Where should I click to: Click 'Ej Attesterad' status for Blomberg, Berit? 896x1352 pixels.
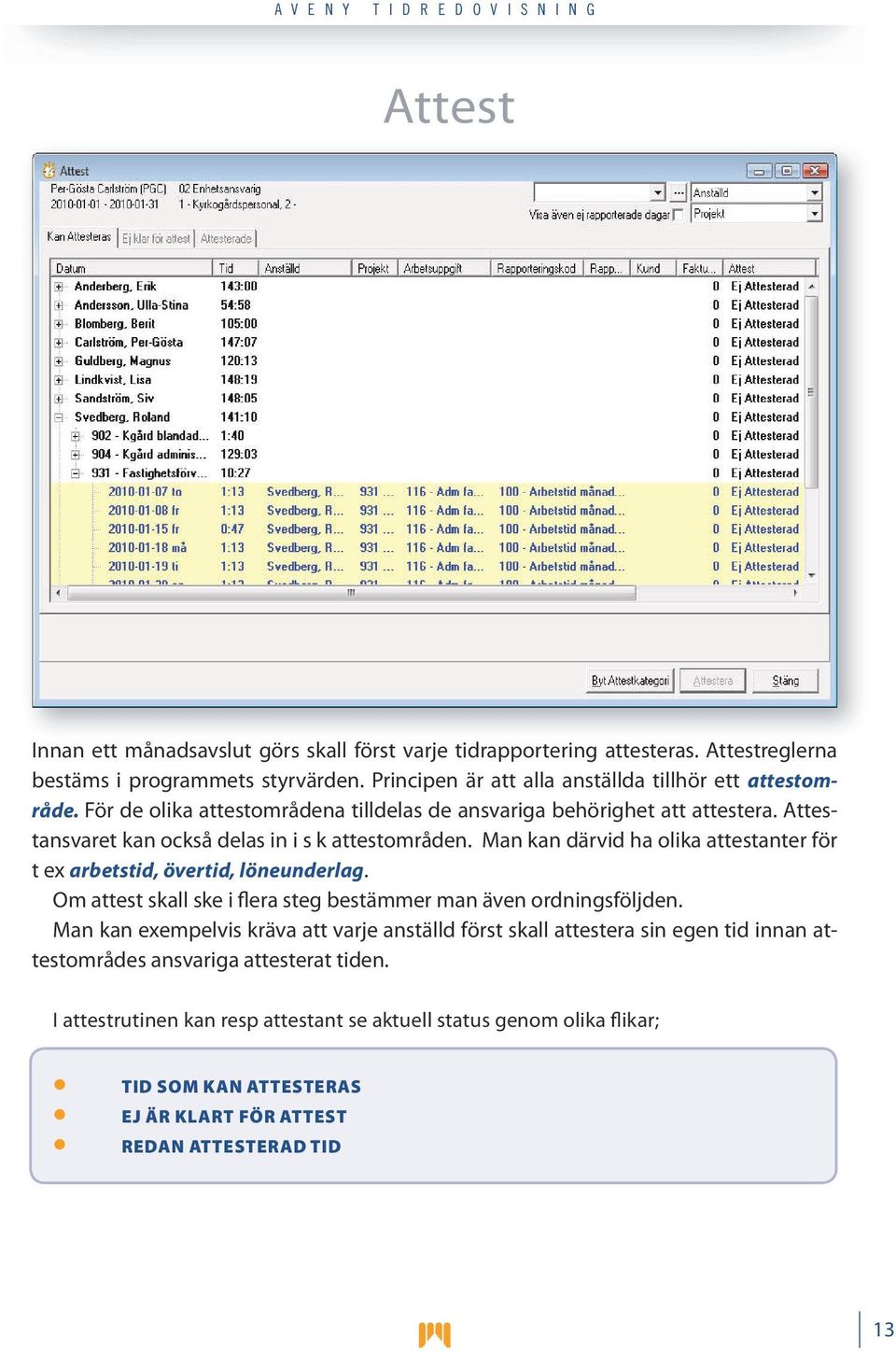(764, 324)
